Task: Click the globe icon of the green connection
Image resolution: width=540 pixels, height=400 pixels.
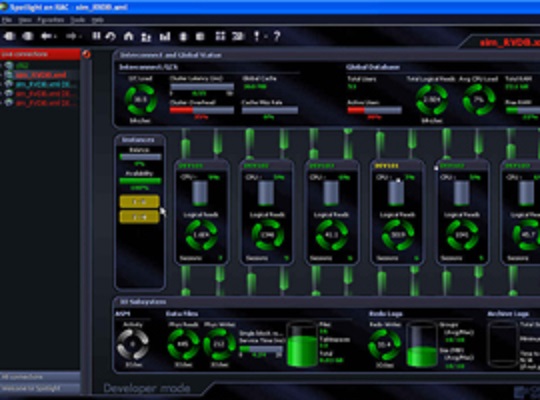Action: (x=9, y=65)
